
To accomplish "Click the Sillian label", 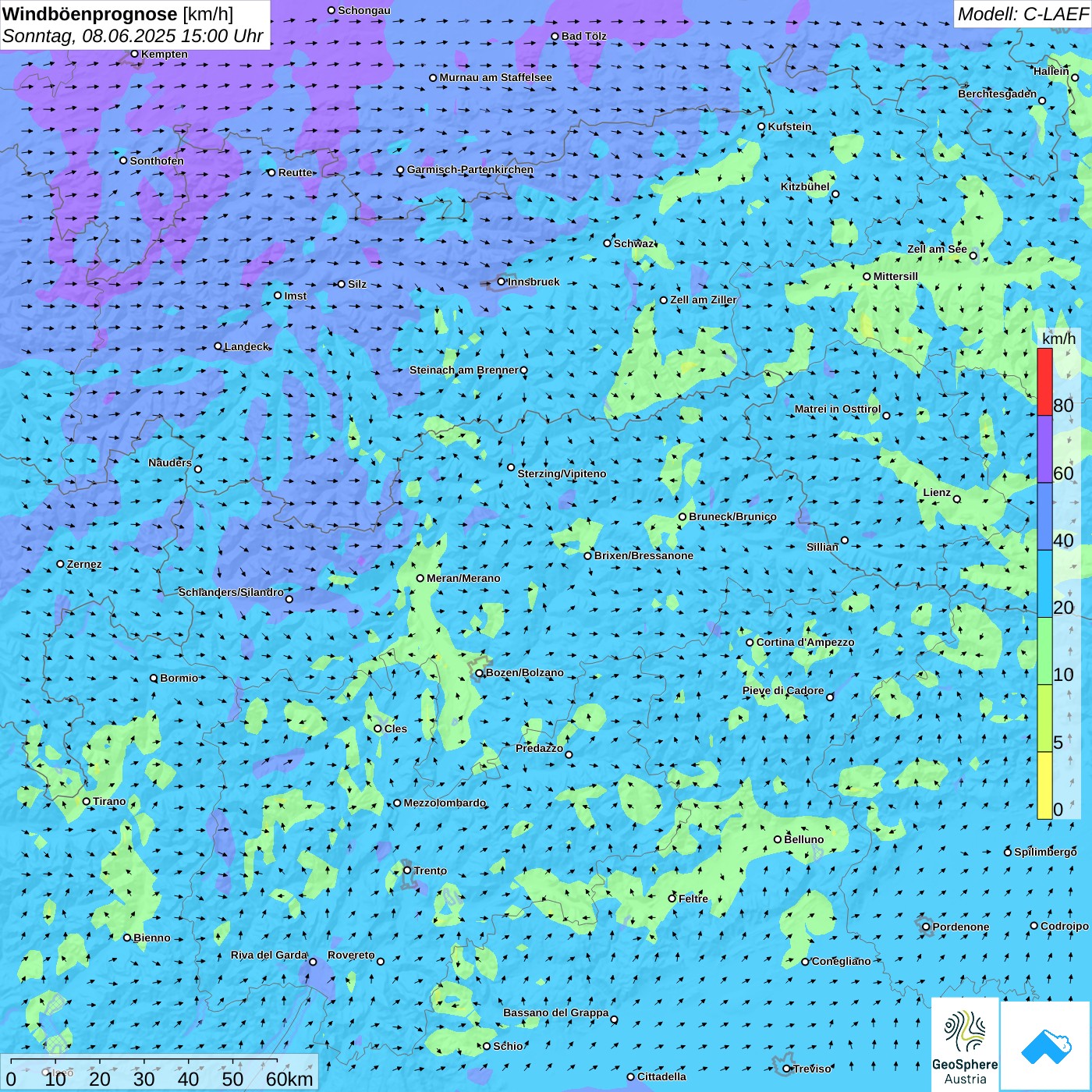I will pos(822,546).
